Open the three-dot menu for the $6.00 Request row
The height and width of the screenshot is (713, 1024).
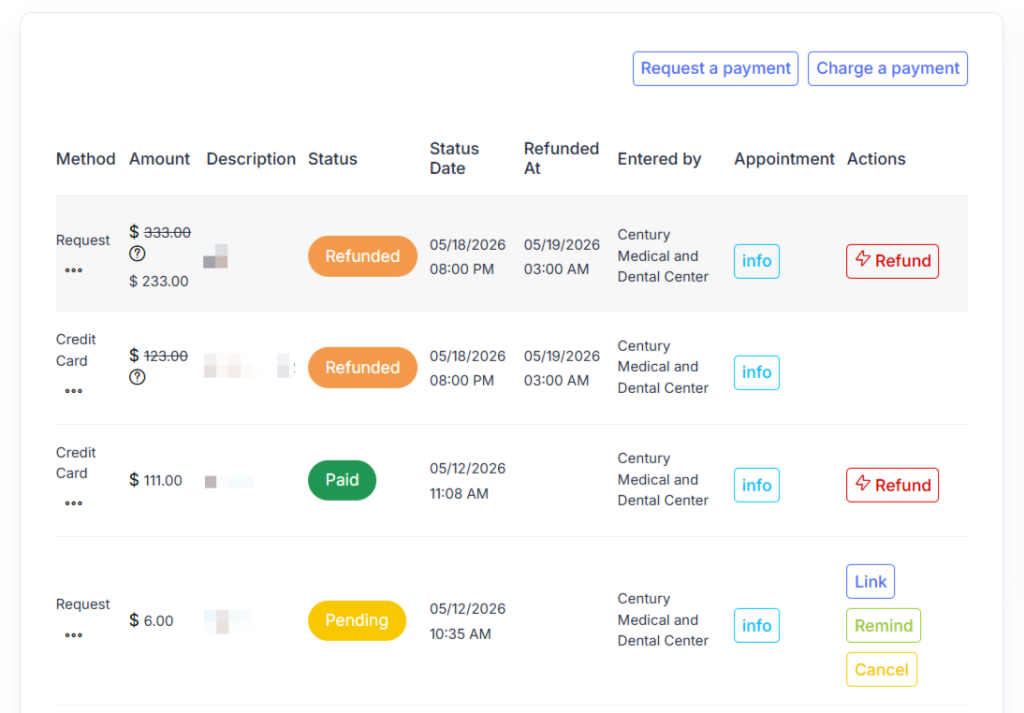click(73, 635)
